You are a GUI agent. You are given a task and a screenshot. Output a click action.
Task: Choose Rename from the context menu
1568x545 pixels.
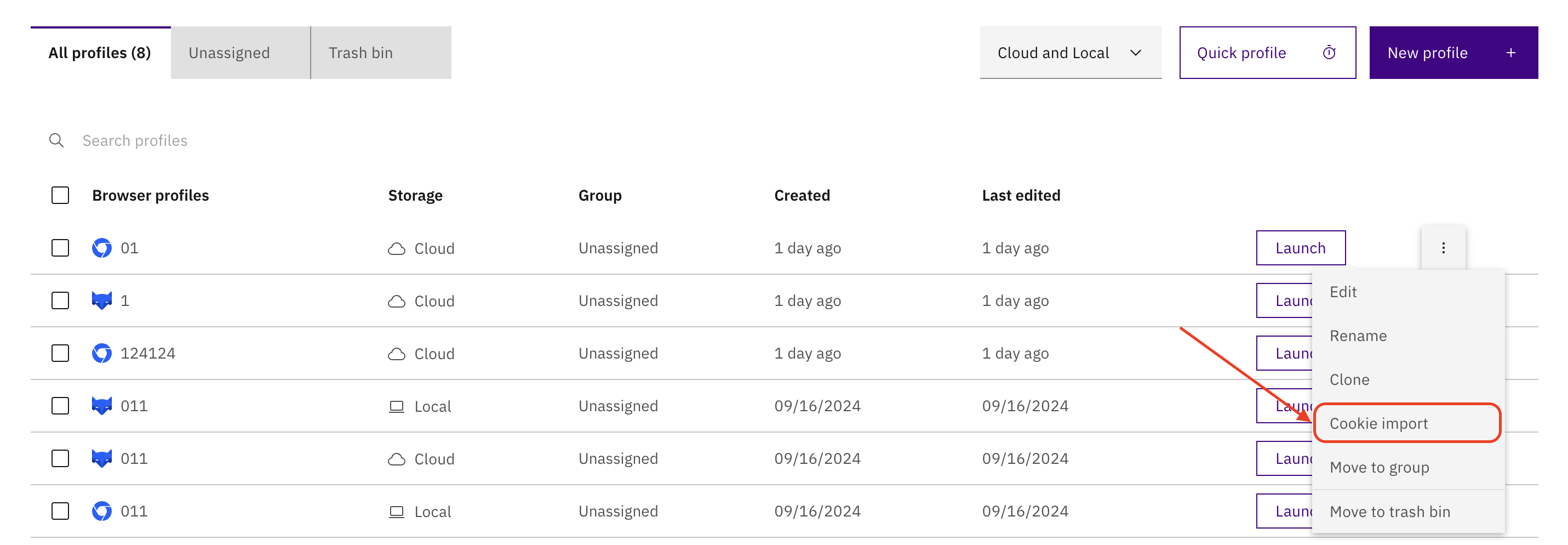(1408, 336)
